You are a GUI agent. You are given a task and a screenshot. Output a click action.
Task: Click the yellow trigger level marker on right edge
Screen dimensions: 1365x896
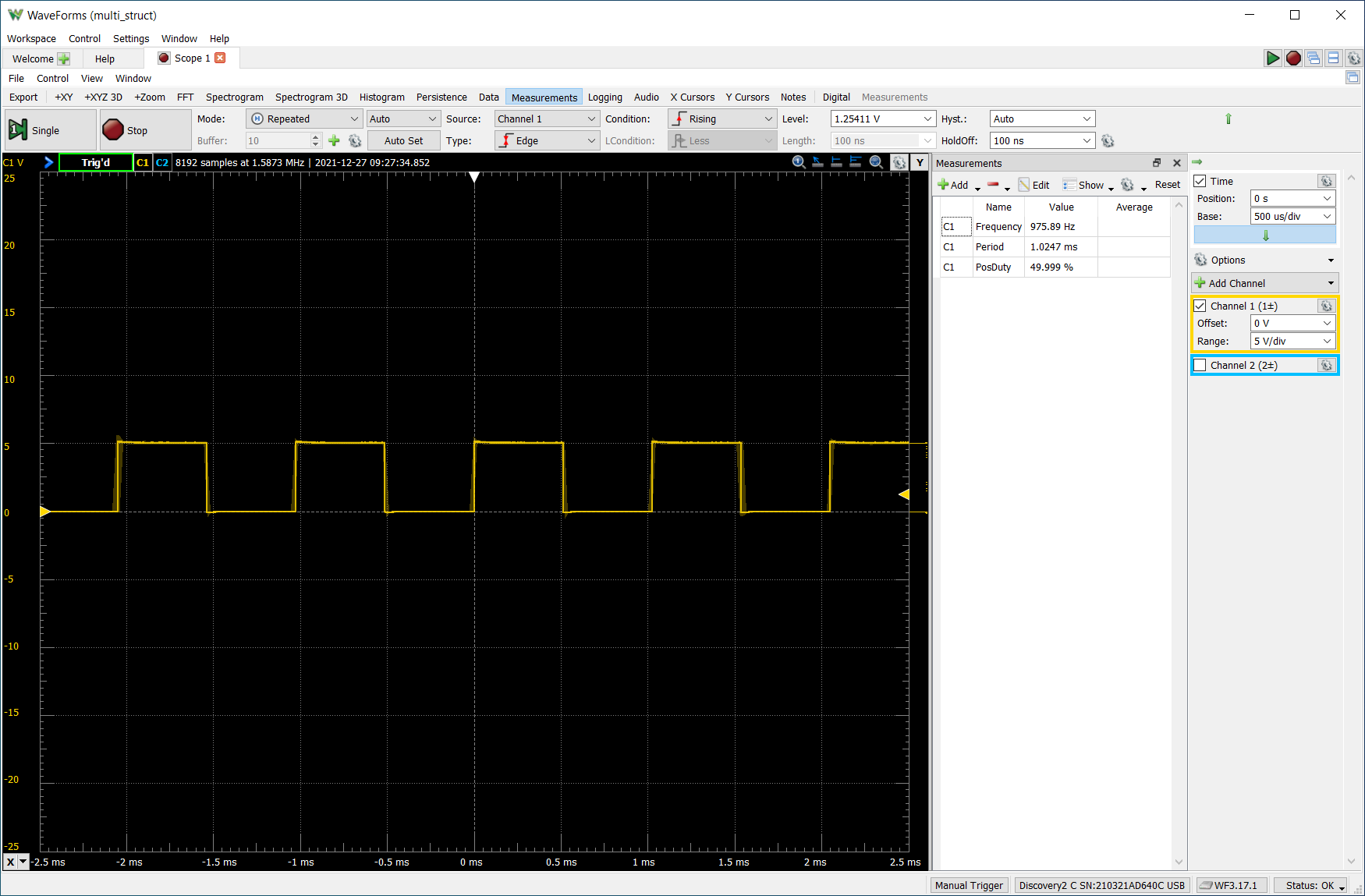tap(904, 494)
